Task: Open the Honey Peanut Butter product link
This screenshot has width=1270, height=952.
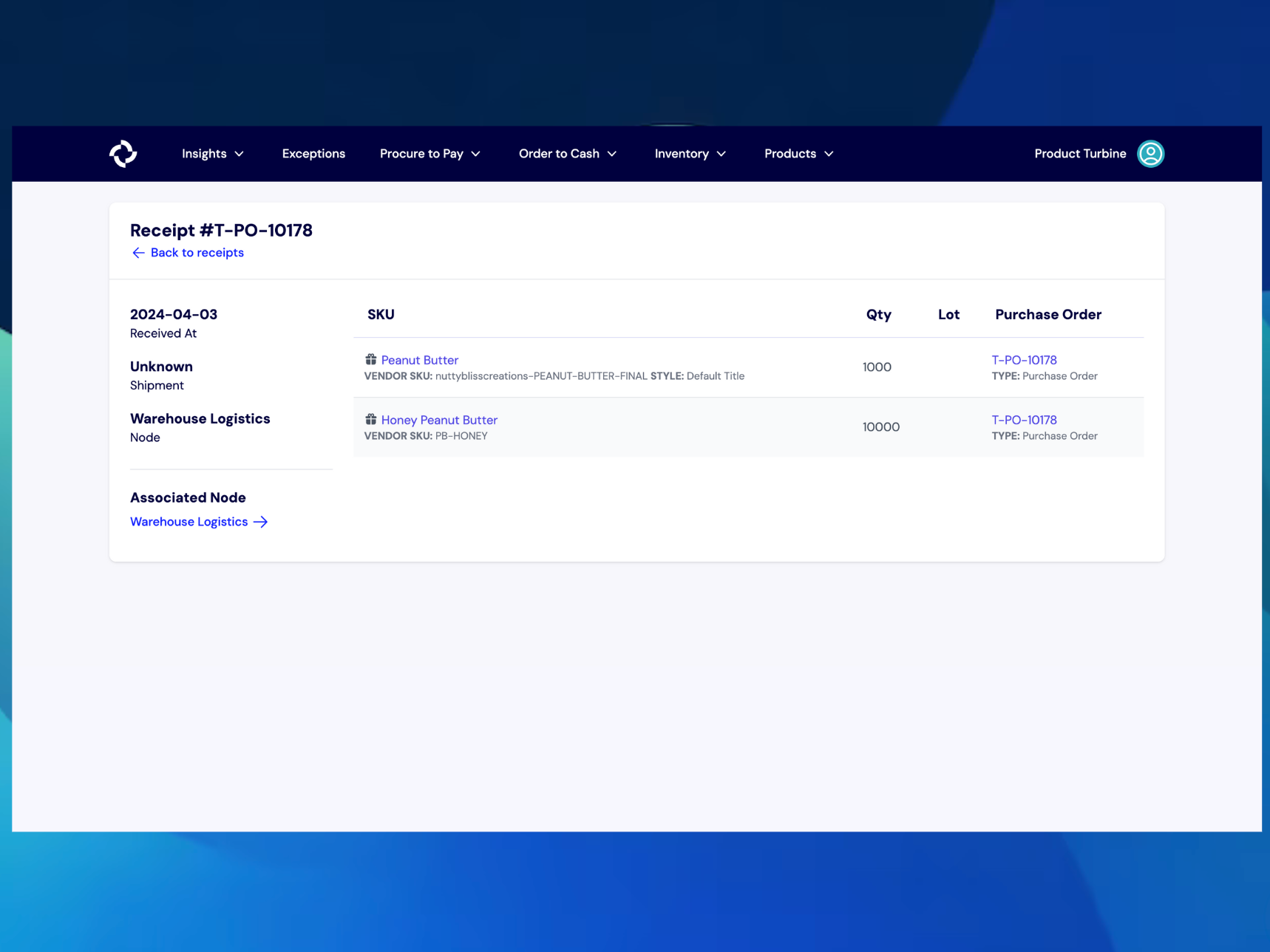Action: point(439,420)
